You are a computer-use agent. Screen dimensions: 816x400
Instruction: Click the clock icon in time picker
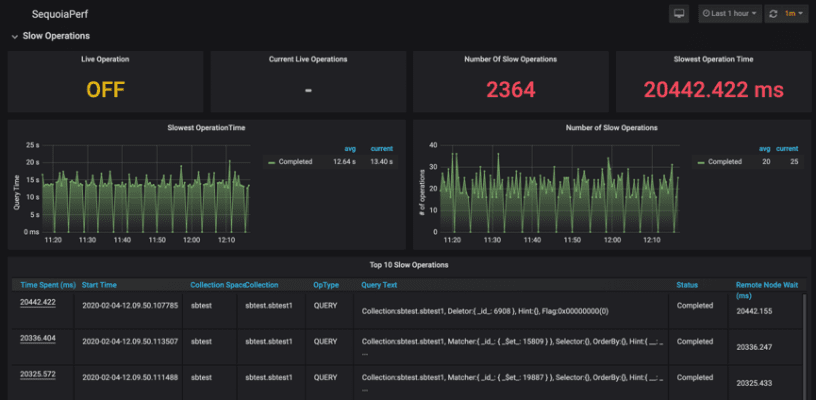(x=708, y=14)
